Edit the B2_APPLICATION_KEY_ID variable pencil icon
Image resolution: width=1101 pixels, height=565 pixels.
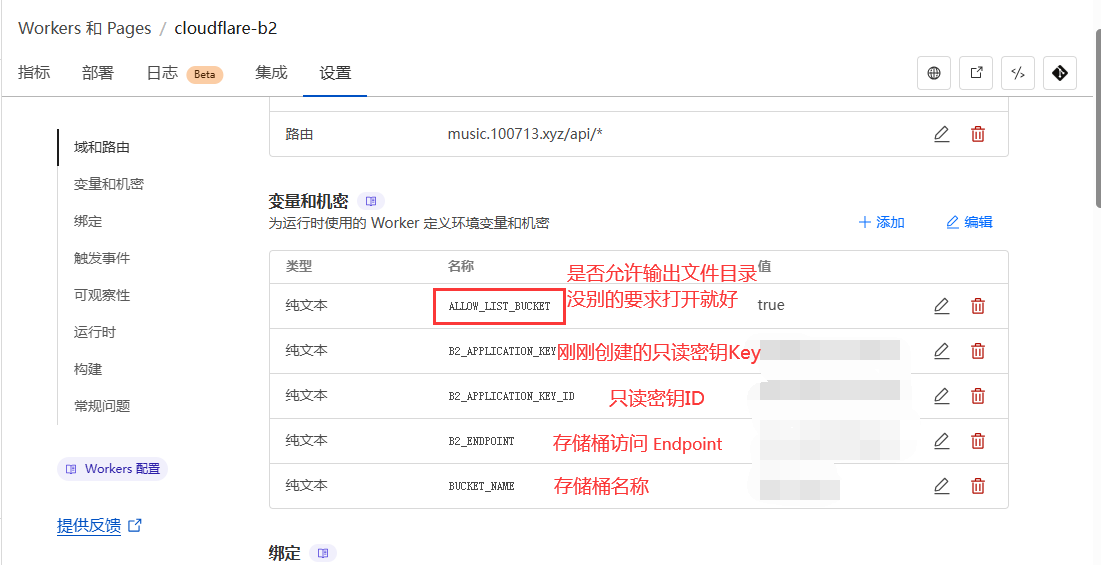pyautogui.click(x=941, y=396)
